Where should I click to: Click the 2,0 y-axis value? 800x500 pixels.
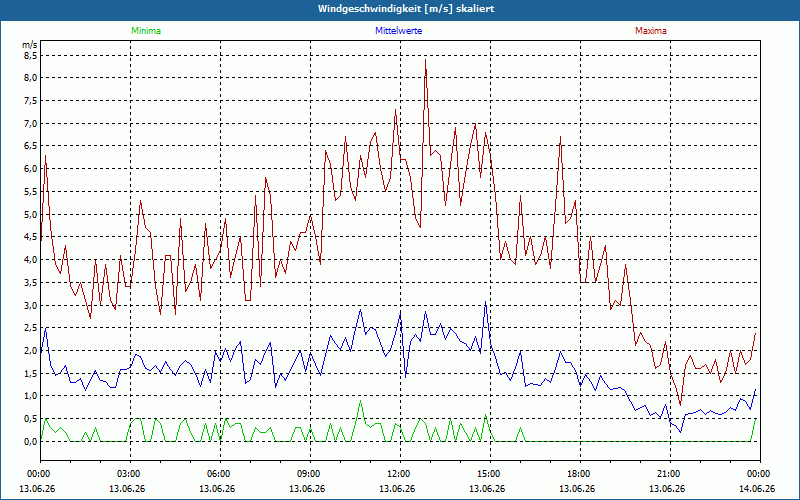click(x=30, y=351)
